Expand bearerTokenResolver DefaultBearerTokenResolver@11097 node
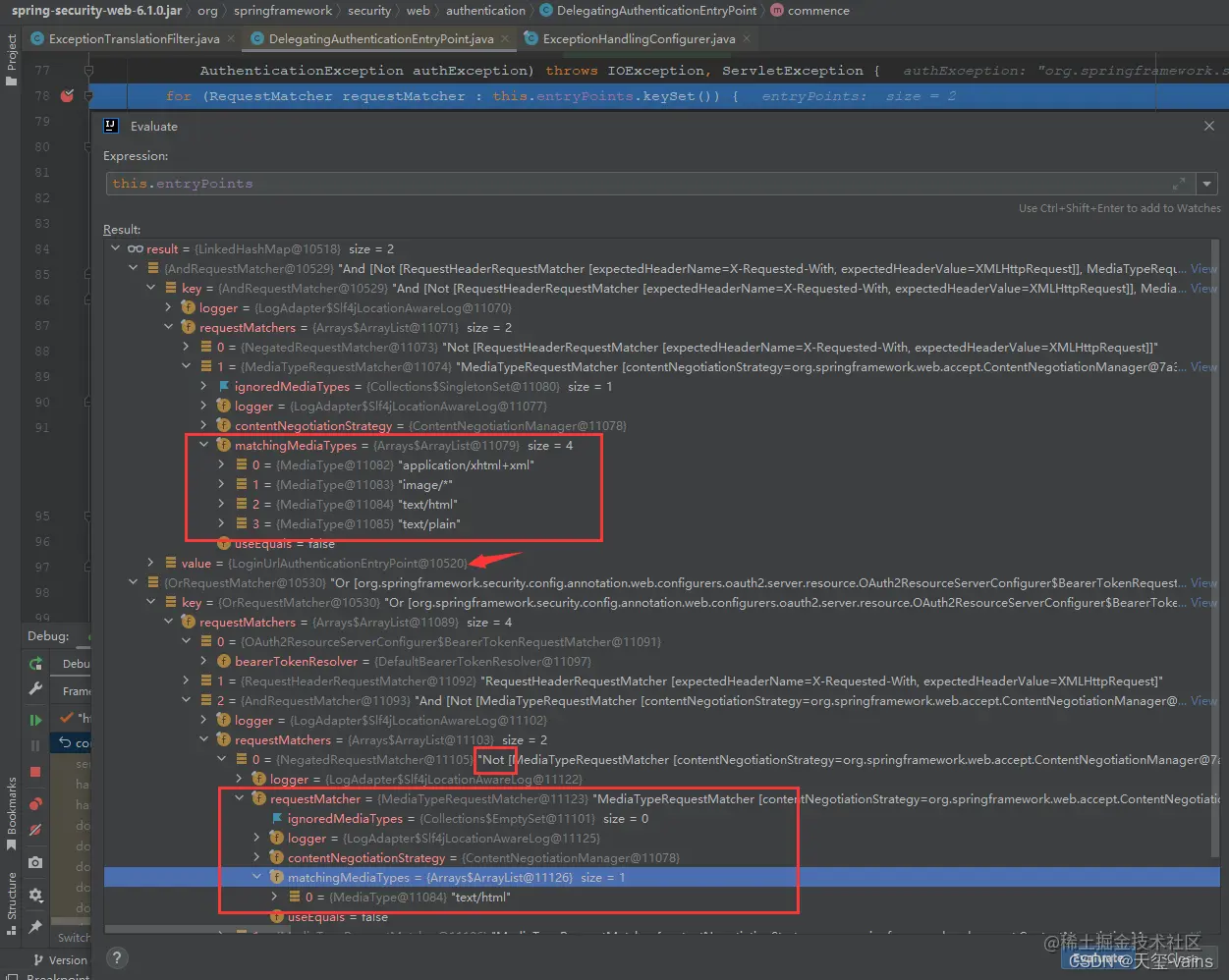Screen dimensions: 1229x980 click(203, 662)
